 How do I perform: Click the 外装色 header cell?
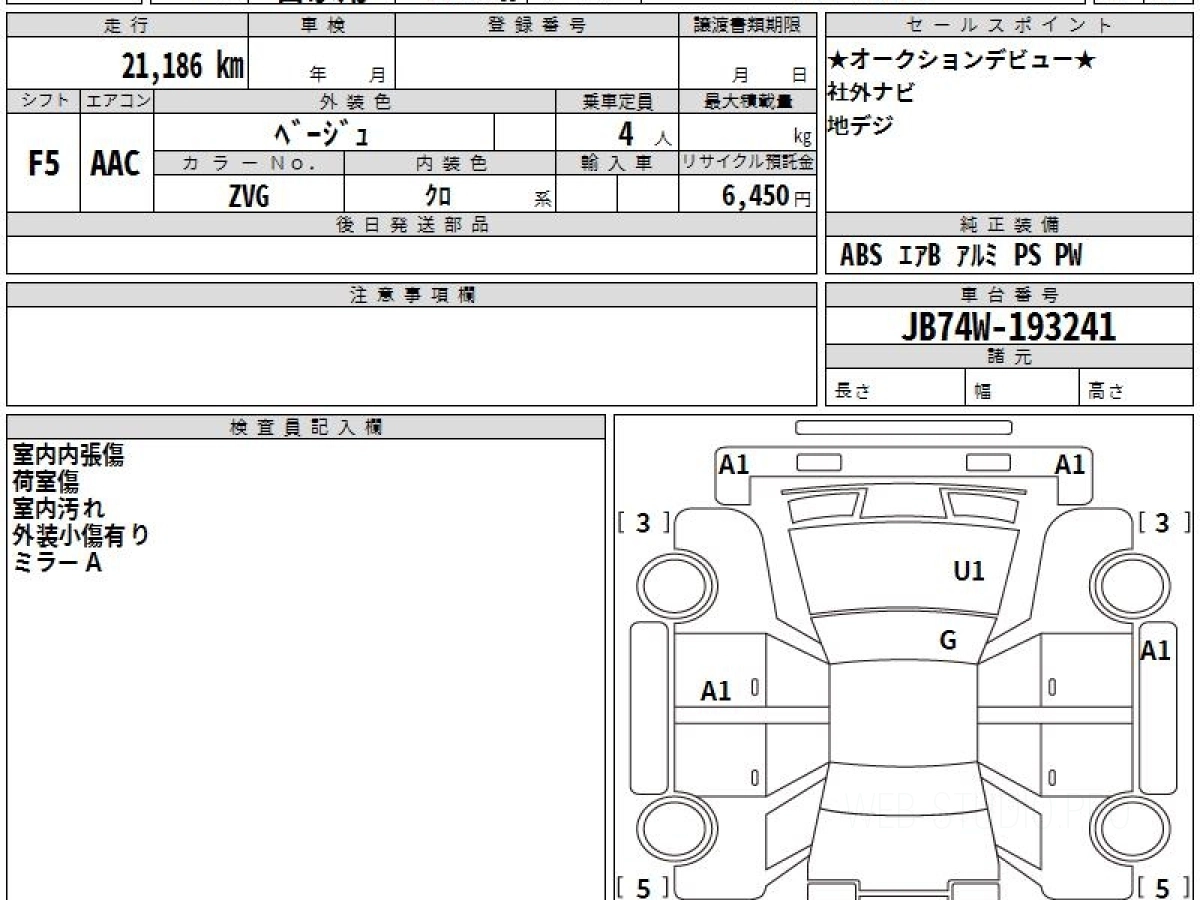[x=355, y=101]
